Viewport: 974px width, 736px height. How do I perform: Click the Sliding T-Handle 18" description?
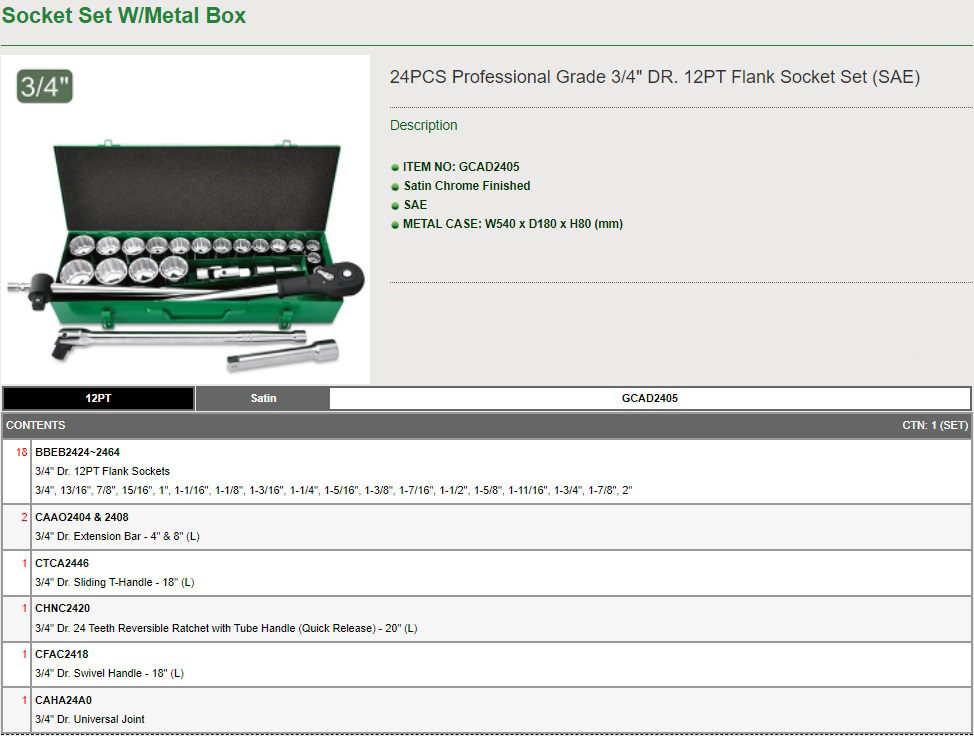click(x=115, y=583)
